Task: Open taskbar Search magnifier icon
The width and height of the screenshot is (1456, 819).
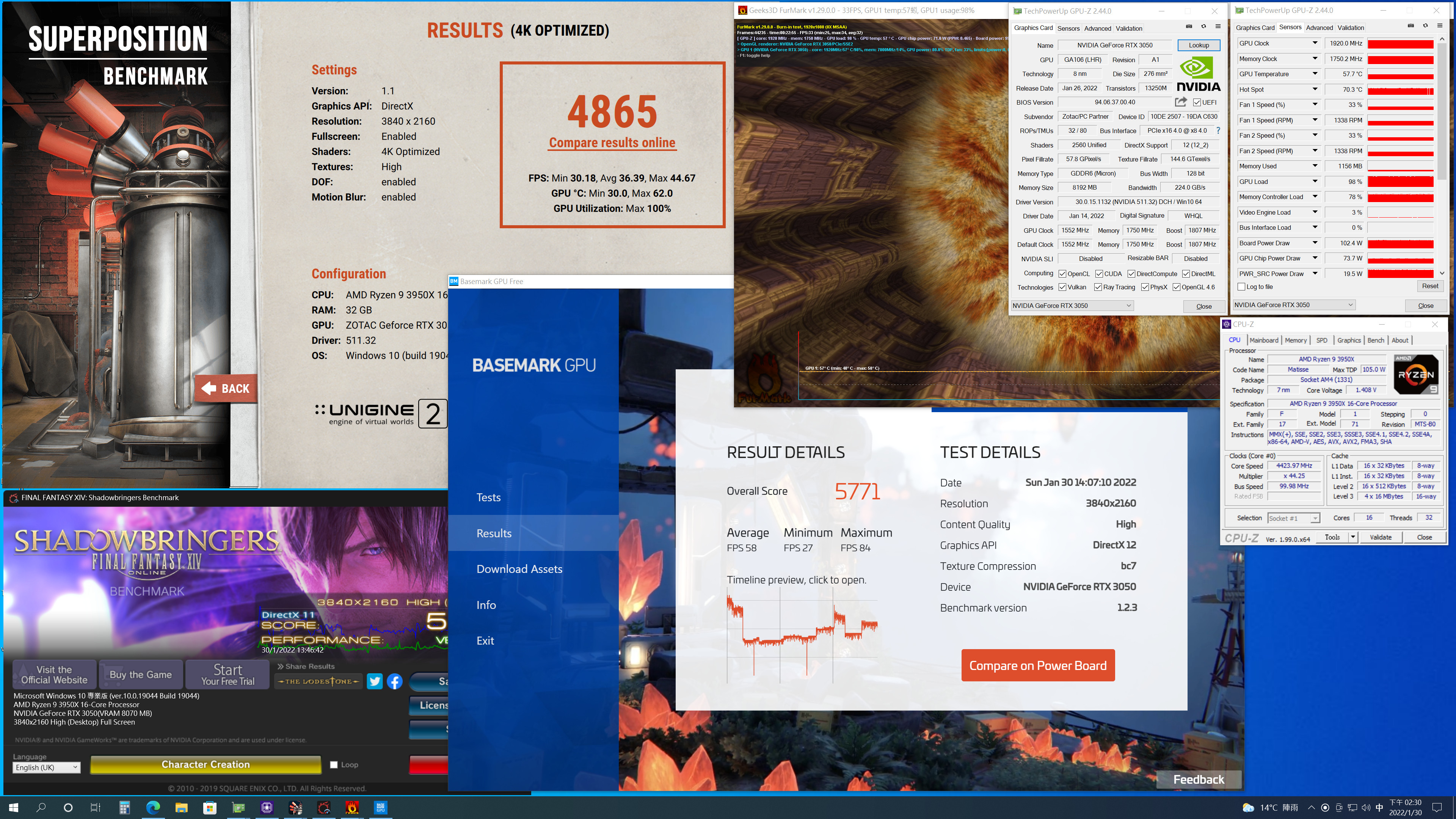Action: coord(41,807)
